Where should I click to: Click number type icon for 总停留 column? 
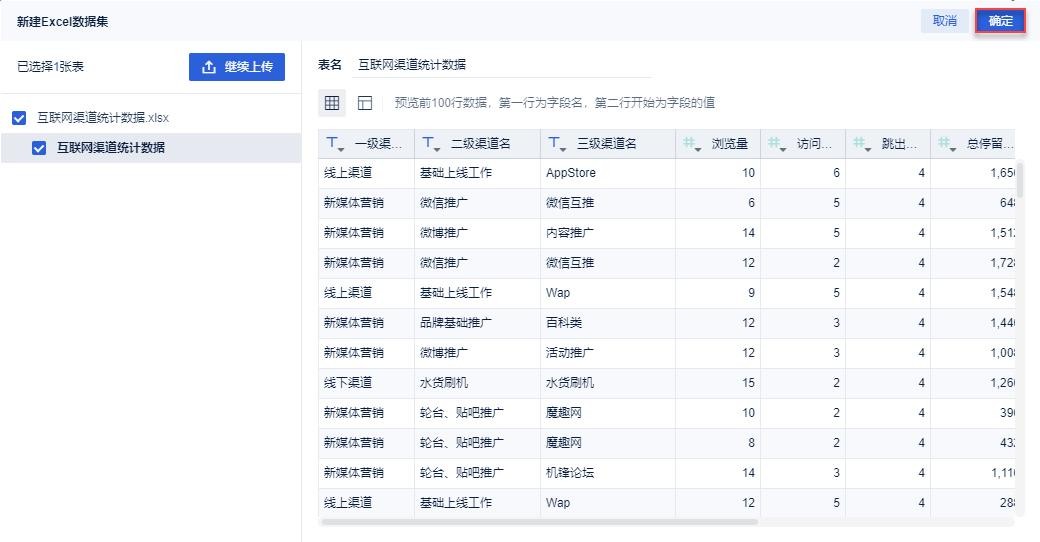pyautogui.click(x=946, y=144)
